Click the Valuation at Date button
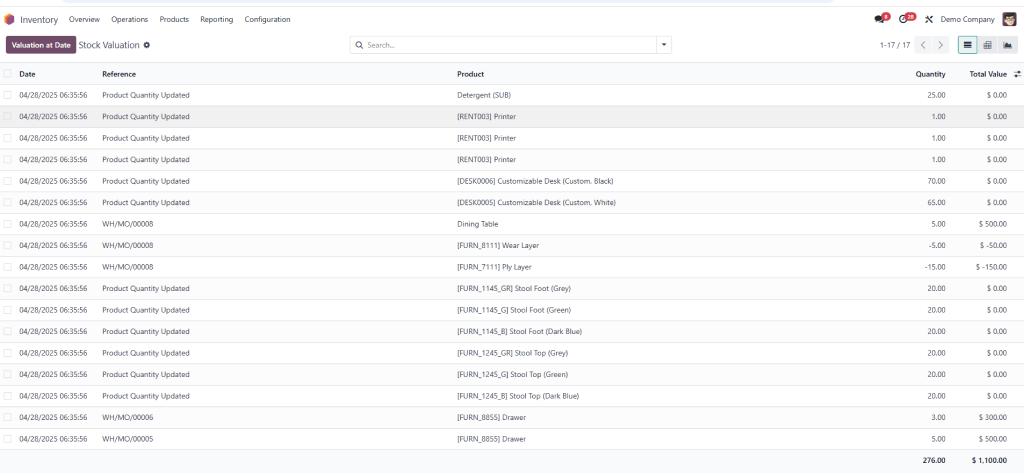 41,45
